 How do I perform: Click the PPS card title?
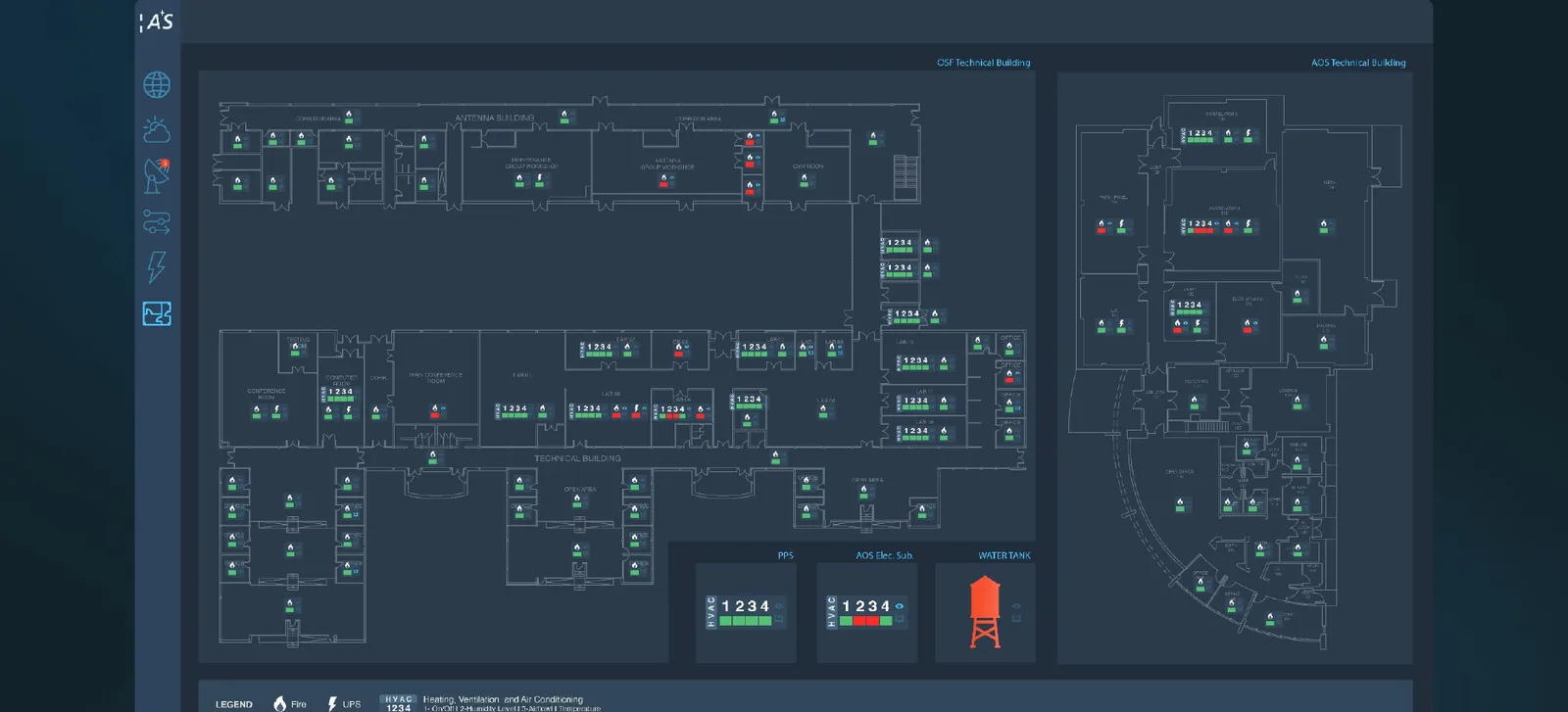pyautogui.click(x=785, y=555)
